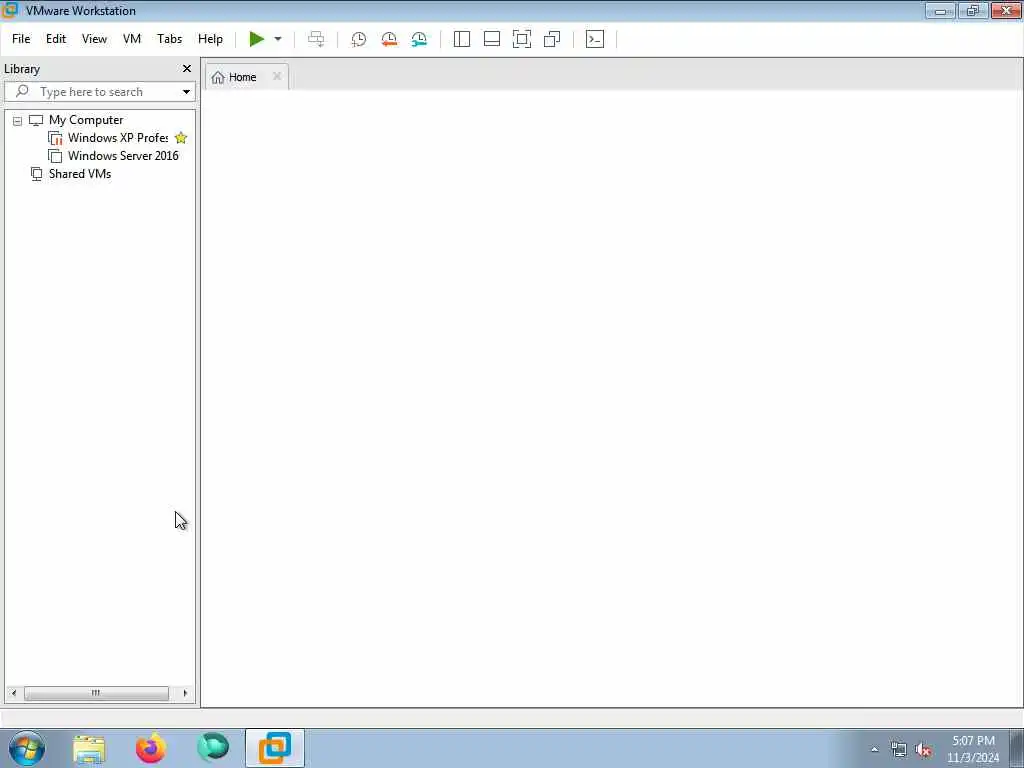Image resolution: width=1024 pixels, height=768 pixels.
Task: Toggle the thumbnail bar view icon
Action: tap(492, 39)
